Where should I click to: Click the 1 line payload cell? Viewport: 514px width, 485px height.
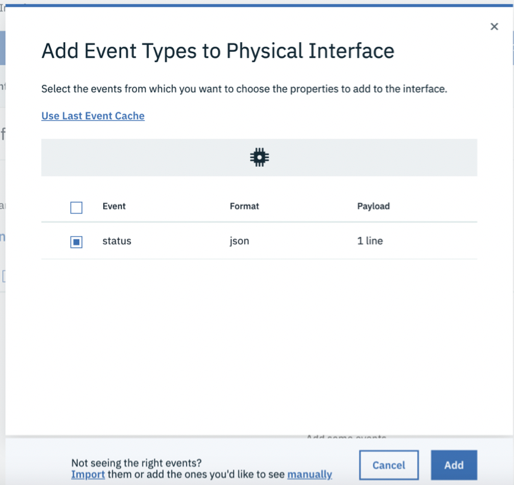point(370,241)
